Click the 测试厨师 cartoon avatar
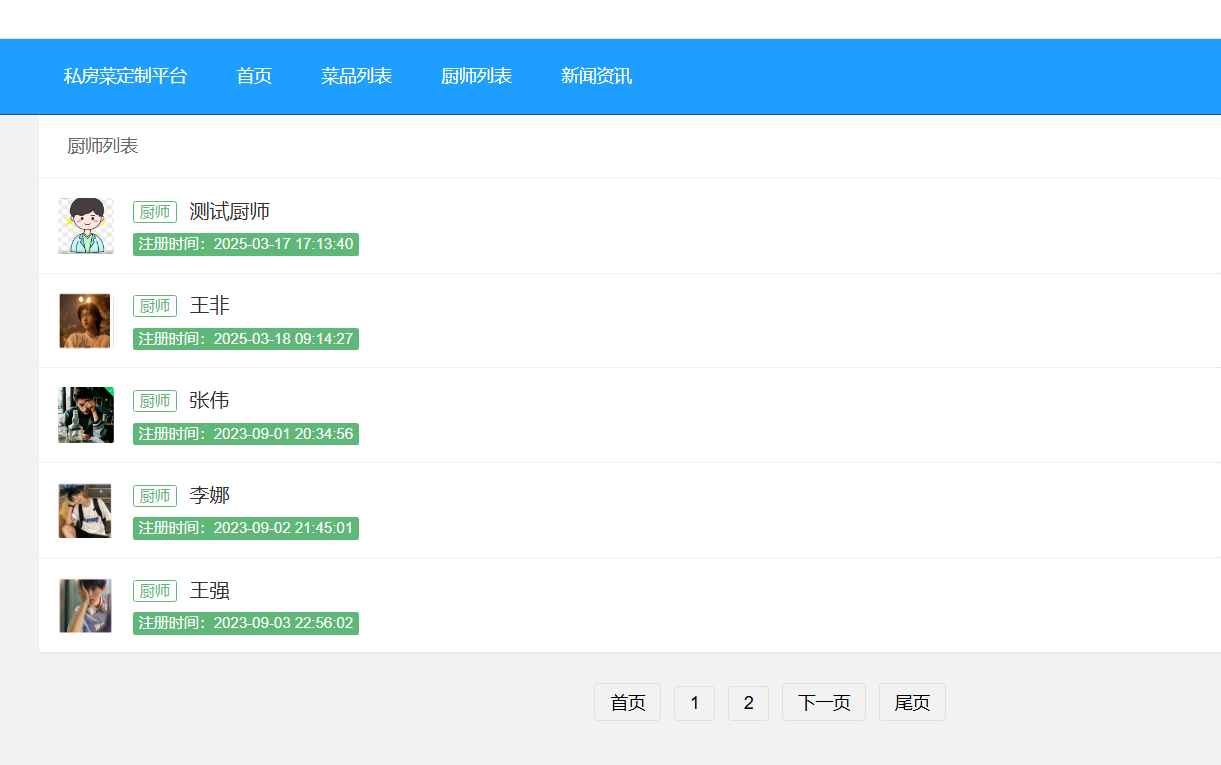Viewport: 1221px width, 765px height. (x=85, y=226)
